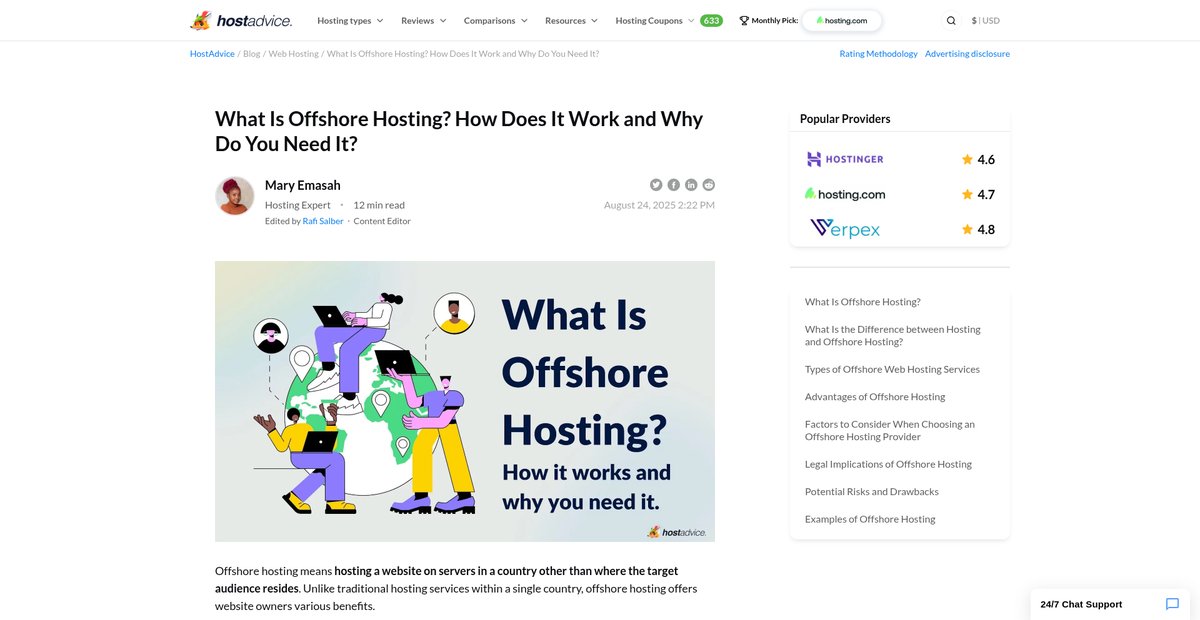The width and height of the screenshot is (1200, 620).
Task: Go to HostAdvice breadcrumb link
Action: (212, 54)
